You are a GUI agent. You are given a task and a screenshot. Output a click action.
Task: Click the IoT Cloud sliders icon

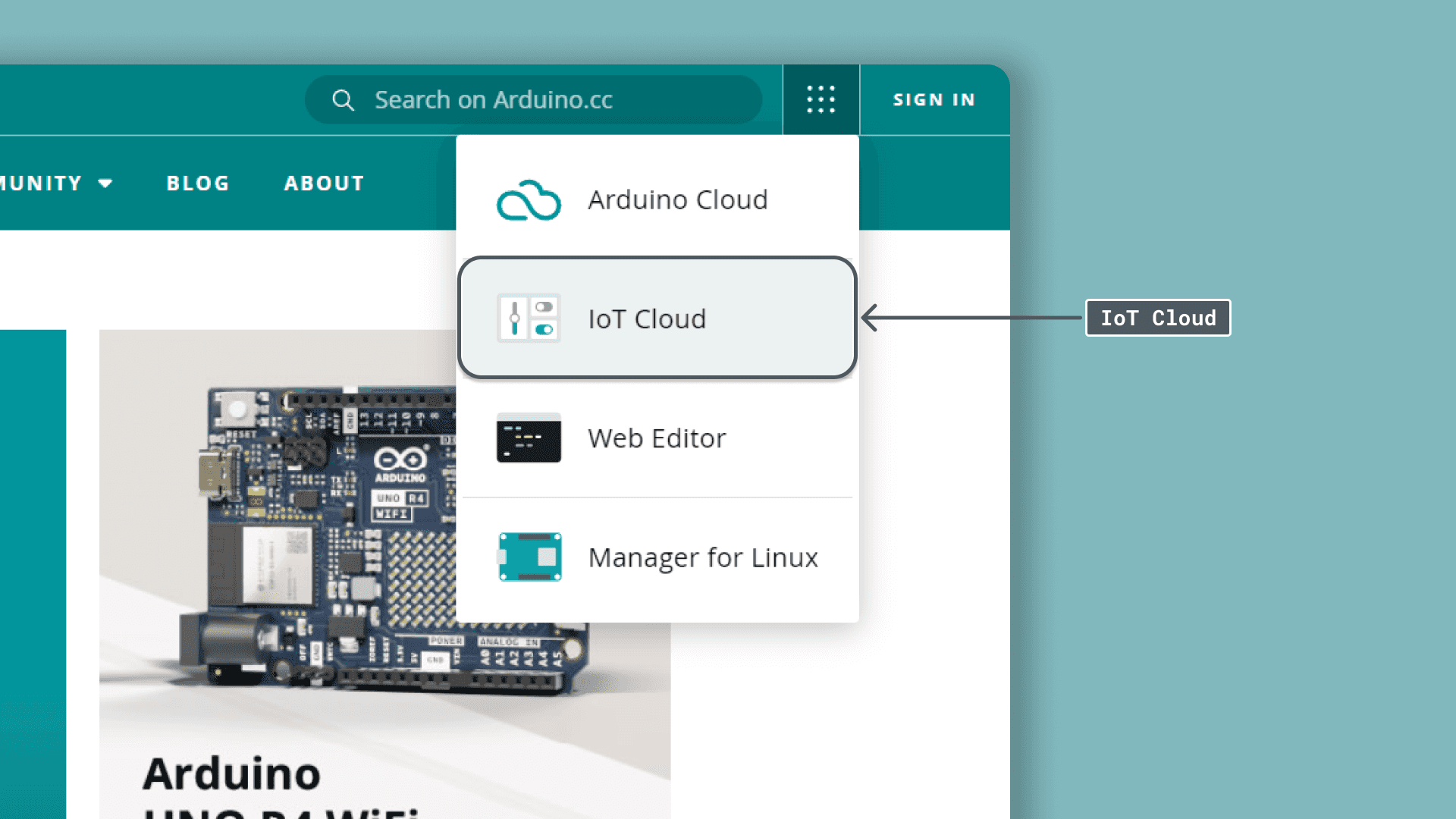coord(529,318)
